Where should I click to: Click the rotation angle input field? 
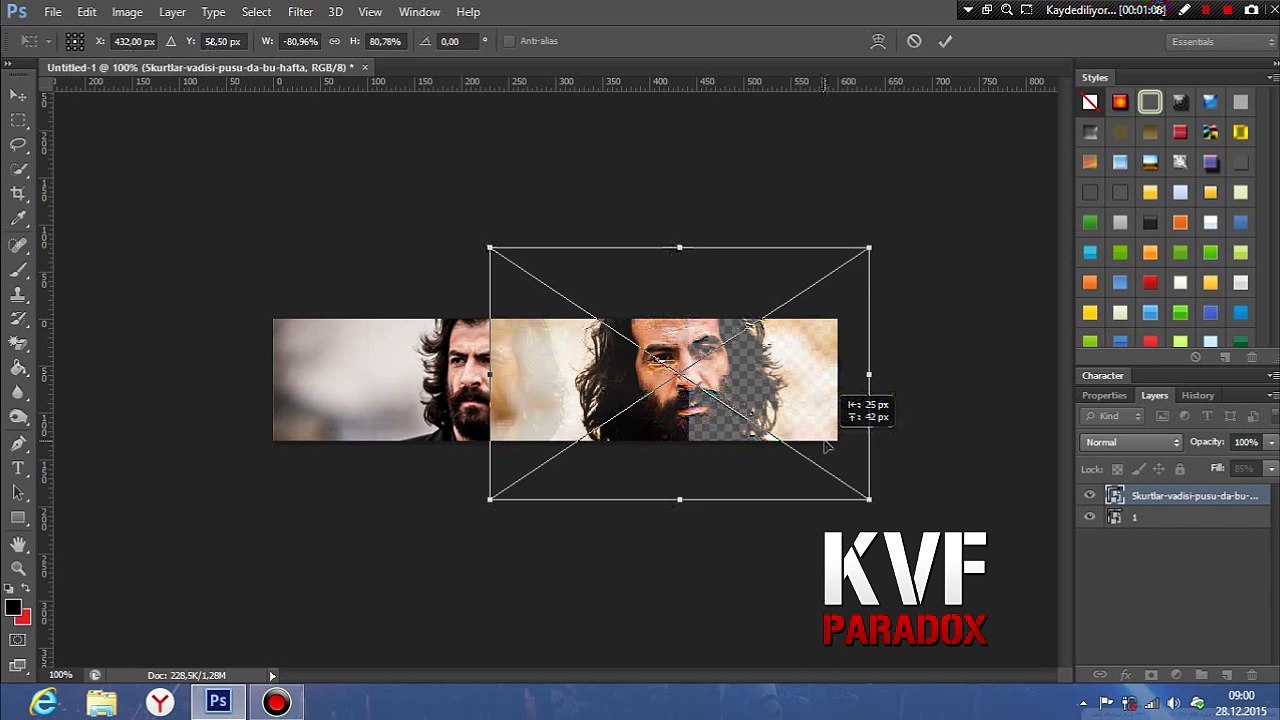pos(458,41)
